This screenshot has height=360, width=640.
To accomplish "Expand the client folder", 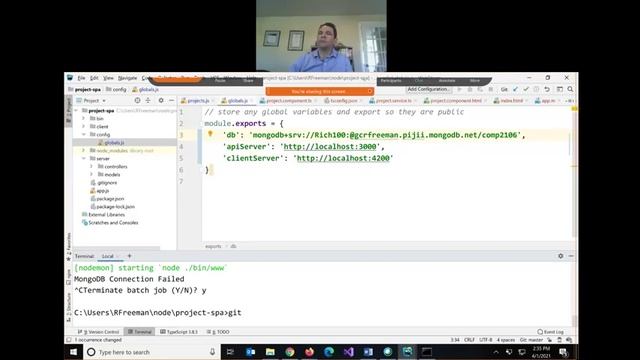I will (84, 127).
